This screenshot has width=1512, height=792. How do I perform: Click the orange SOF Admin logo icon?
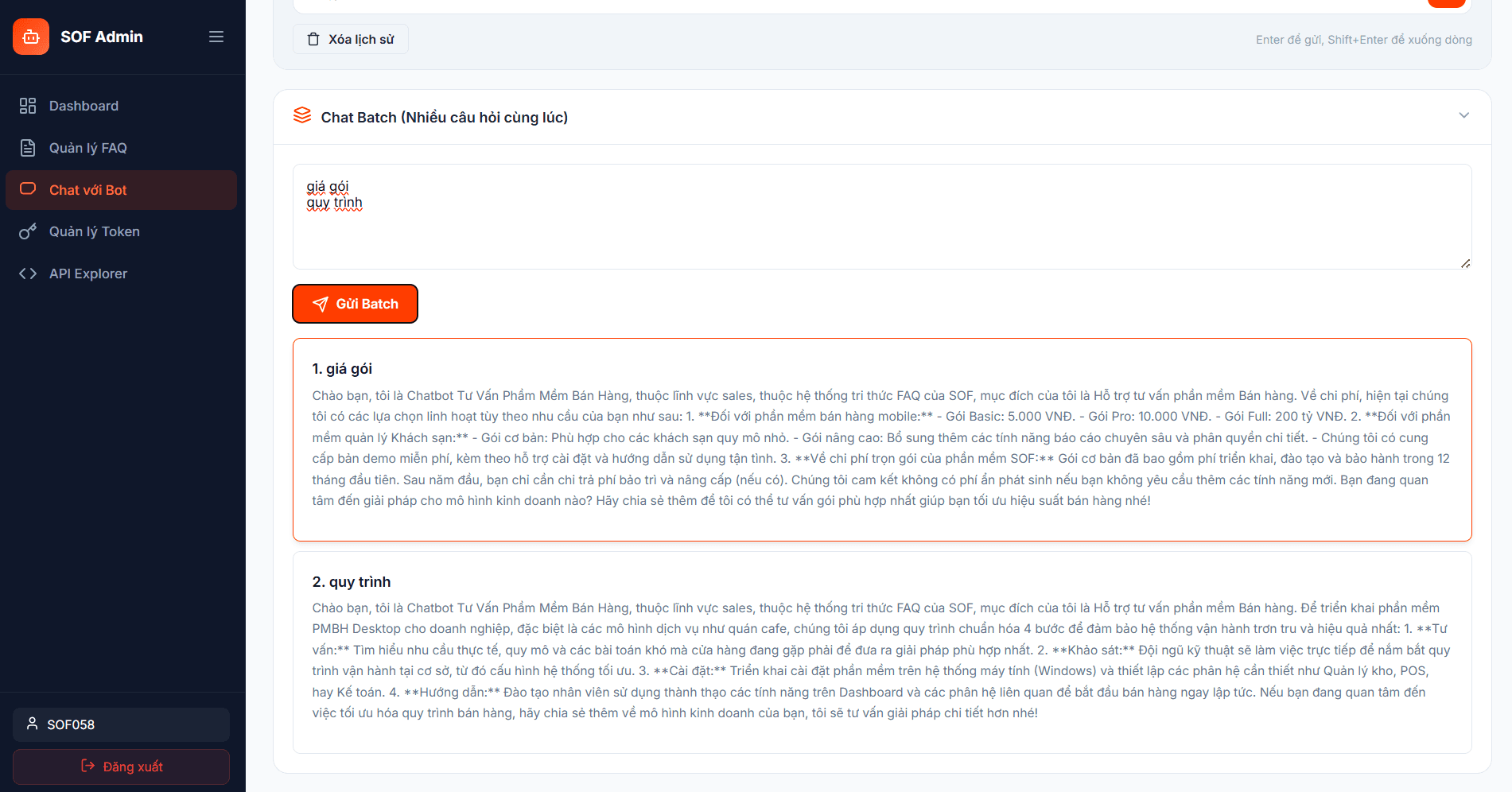(x=30, y=36)
